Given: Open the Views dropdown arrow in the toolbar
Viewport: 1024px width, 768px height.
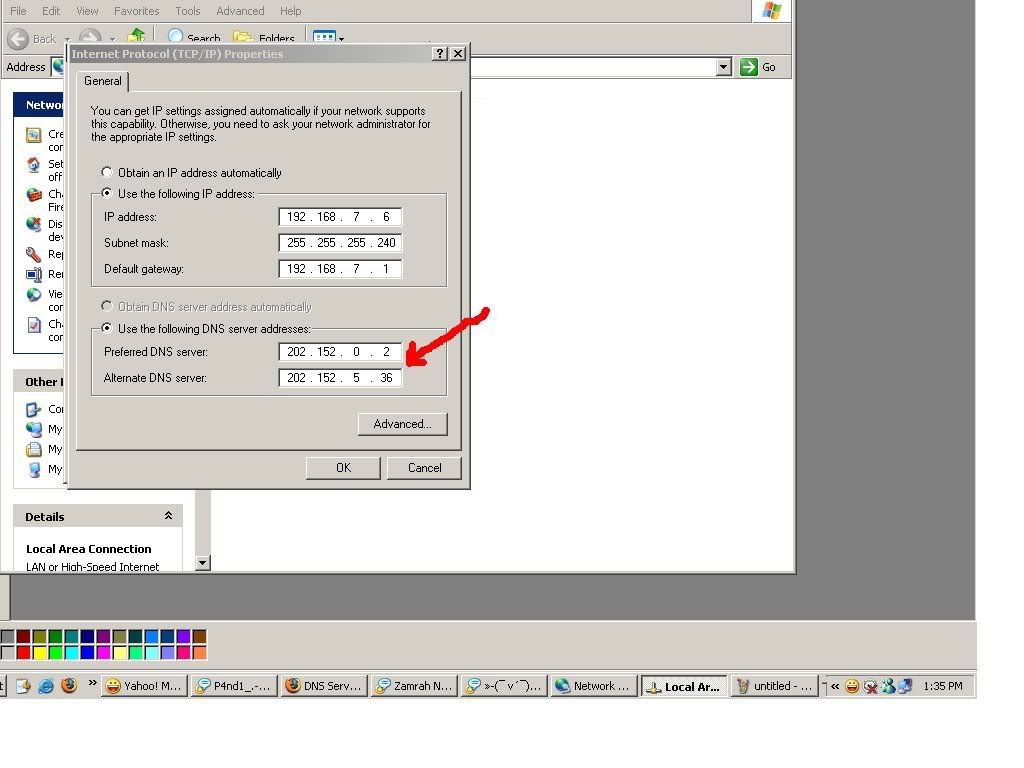Looking at the screenshot, I should click(341, 39).
